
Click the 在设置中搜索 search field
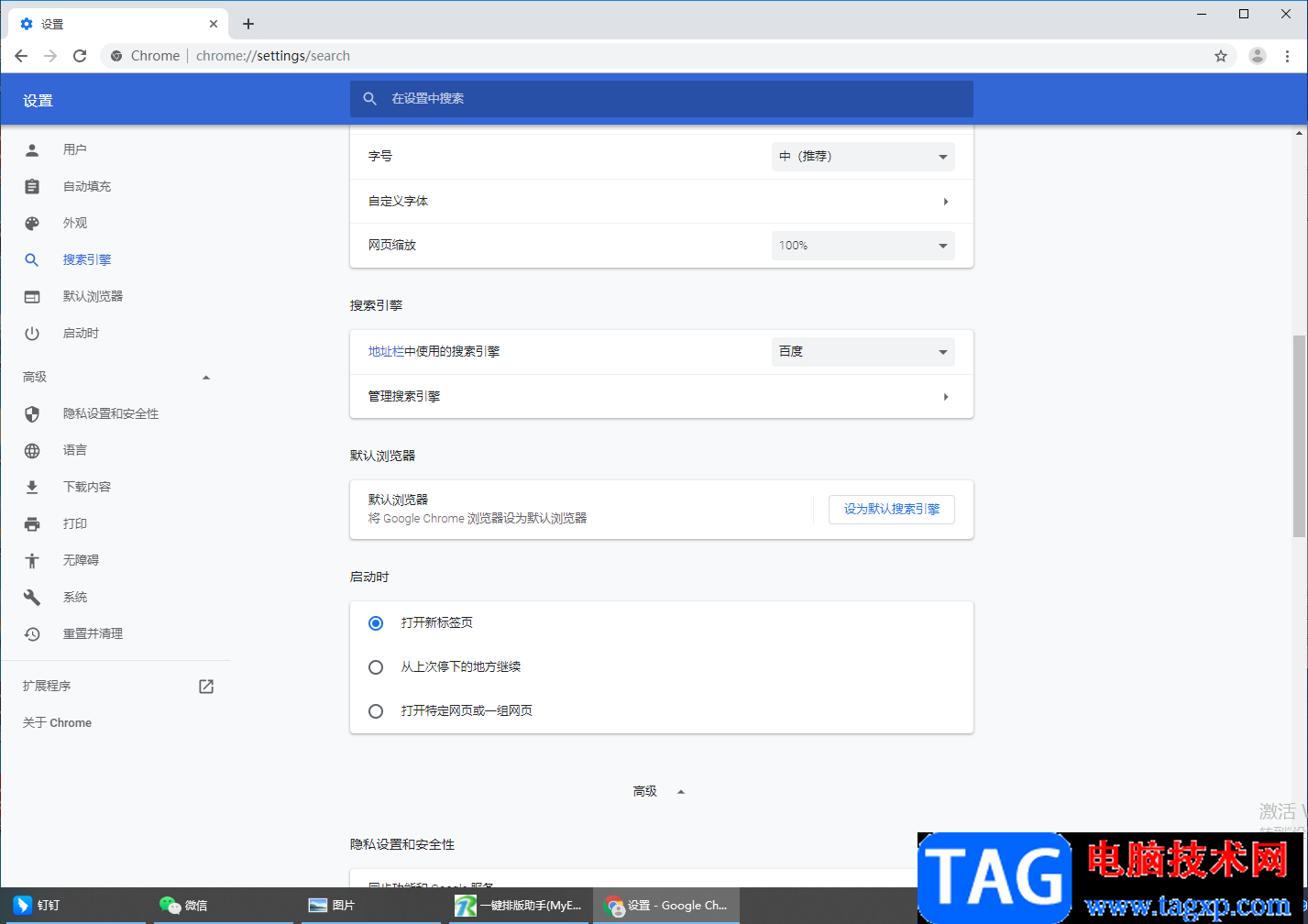tap(662, 99)
